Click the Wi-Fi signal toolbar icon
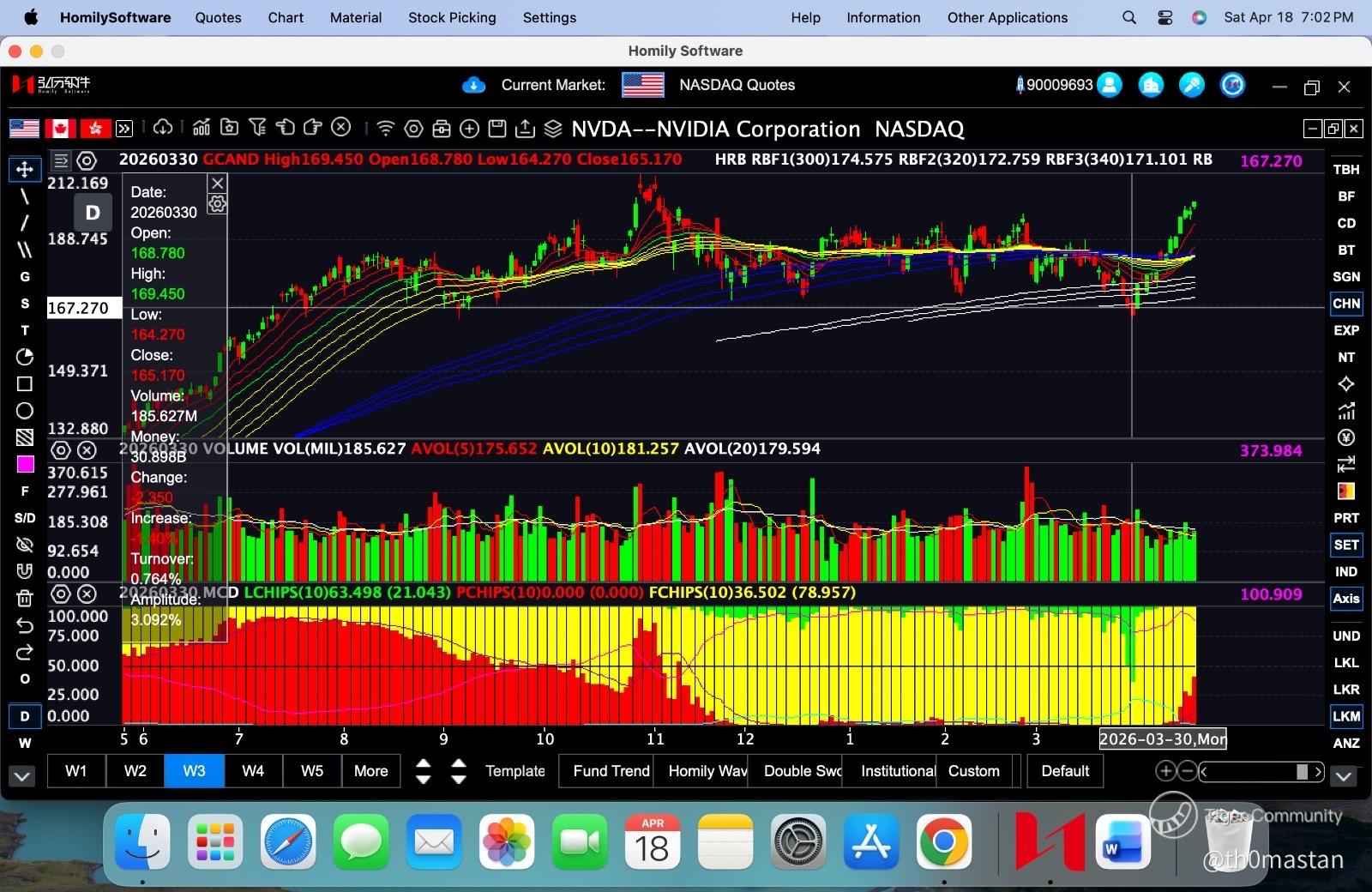 (x=386, y=129)
